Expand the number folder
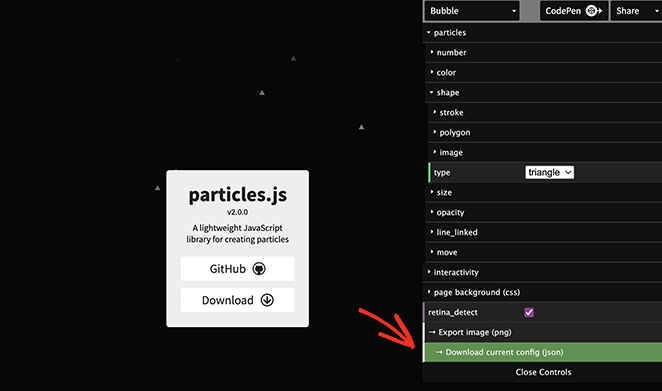The height and width of the screenshot is (391, 662). pos(543,52)
